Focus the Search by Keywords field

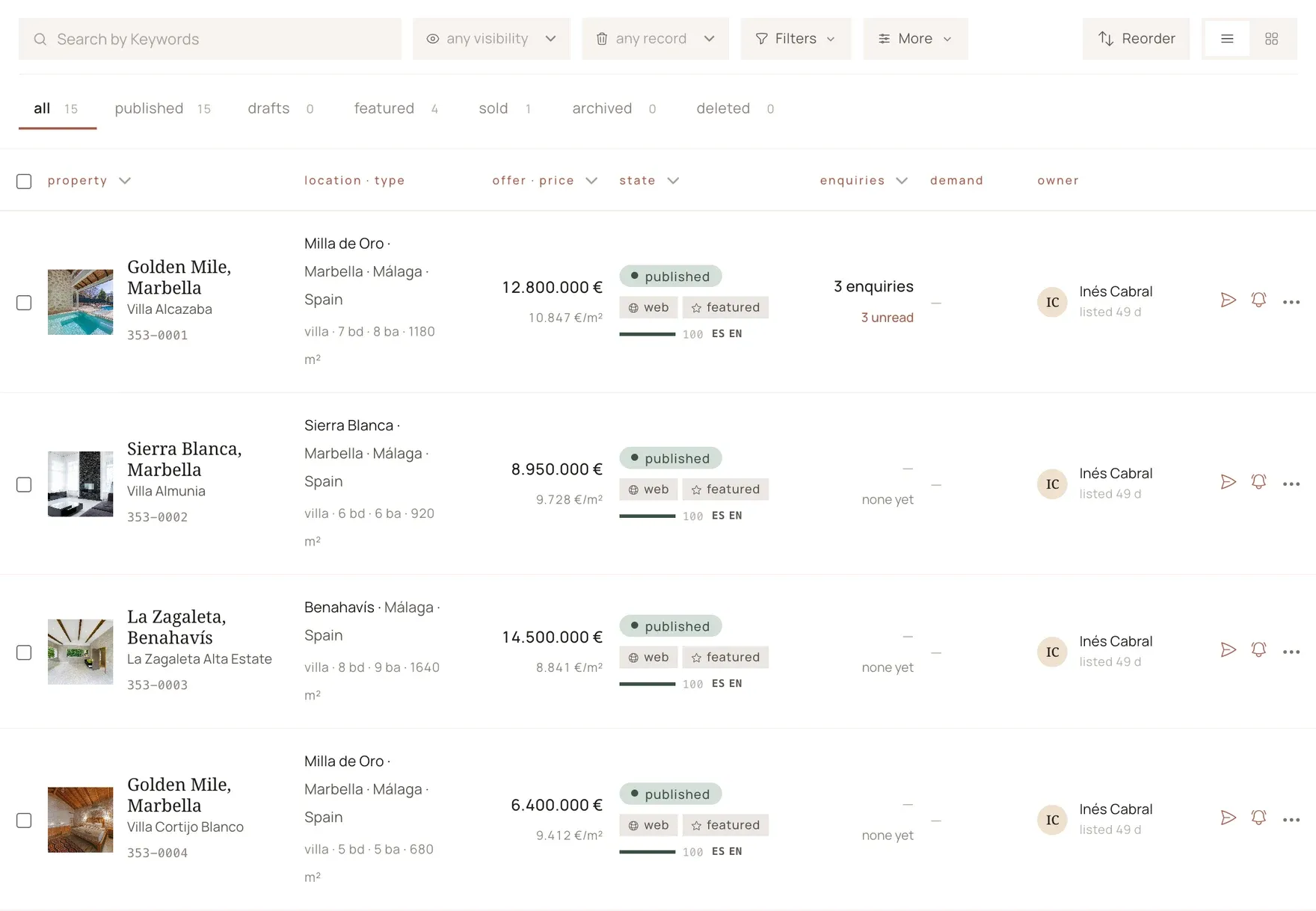(x=210, y=39)
